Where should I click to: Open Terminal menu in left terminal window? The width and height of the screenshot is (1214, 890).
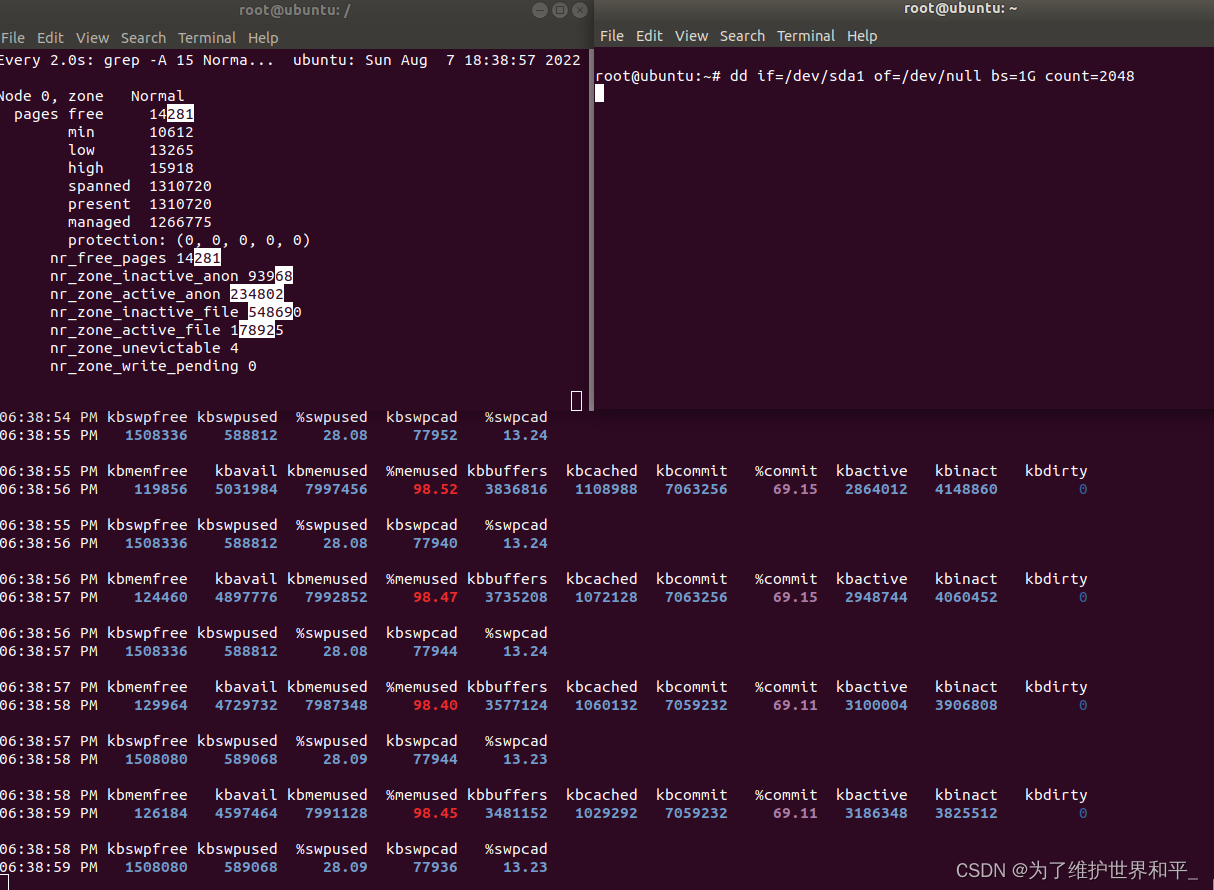[207, 38]
